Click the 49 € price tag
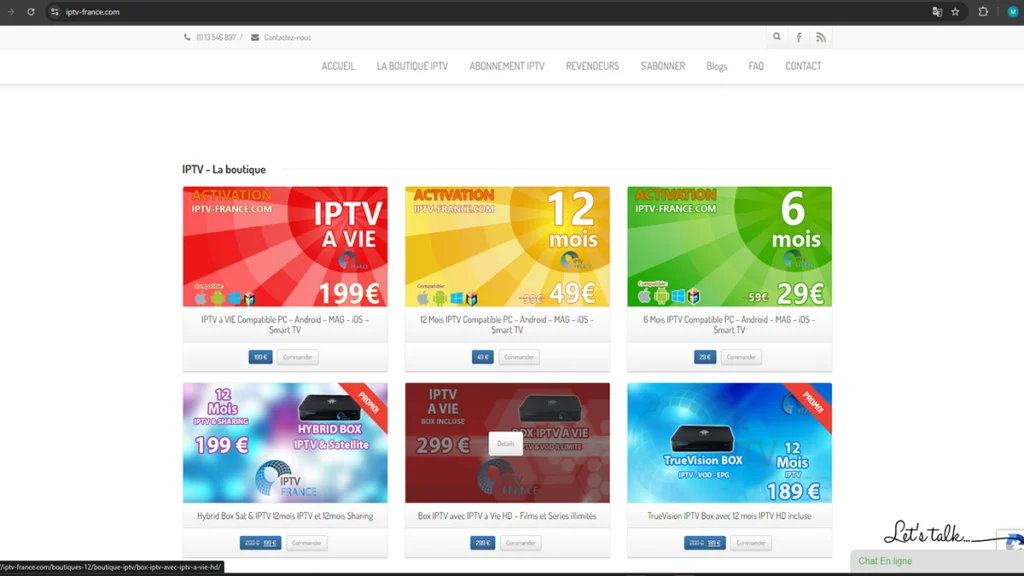 (483, 357)
